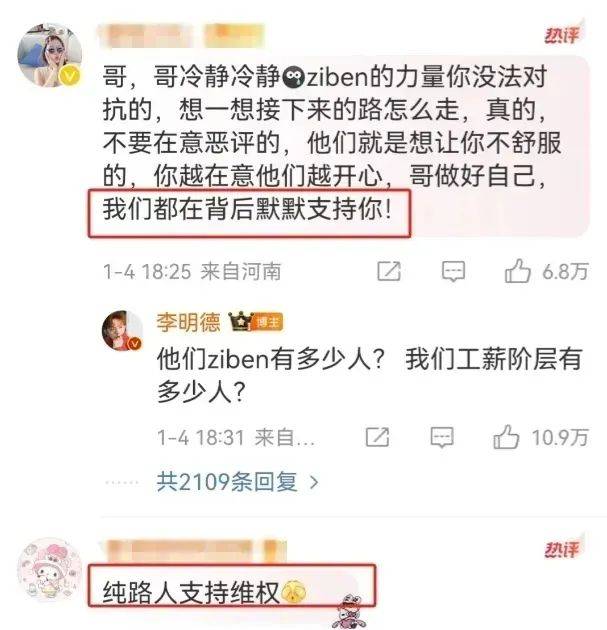Like the comment with 6.8万 likes
The height and width of the screenshot is (630, 607).
[x=517, y=270]
